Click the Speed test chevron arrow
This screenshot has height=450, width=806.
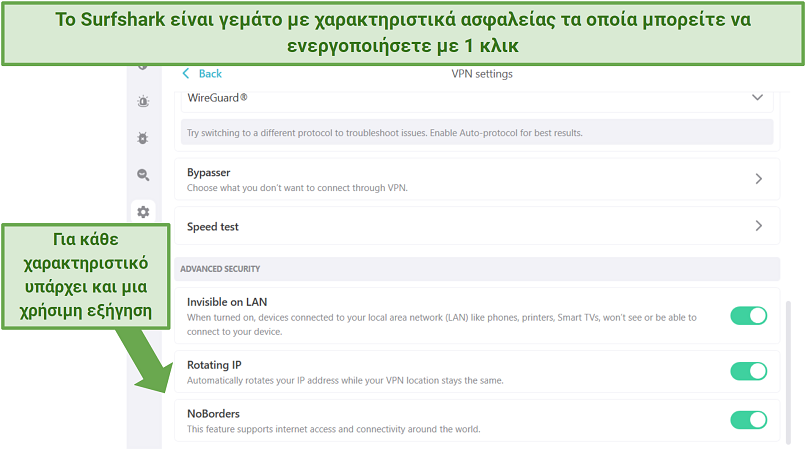[759, 225]
